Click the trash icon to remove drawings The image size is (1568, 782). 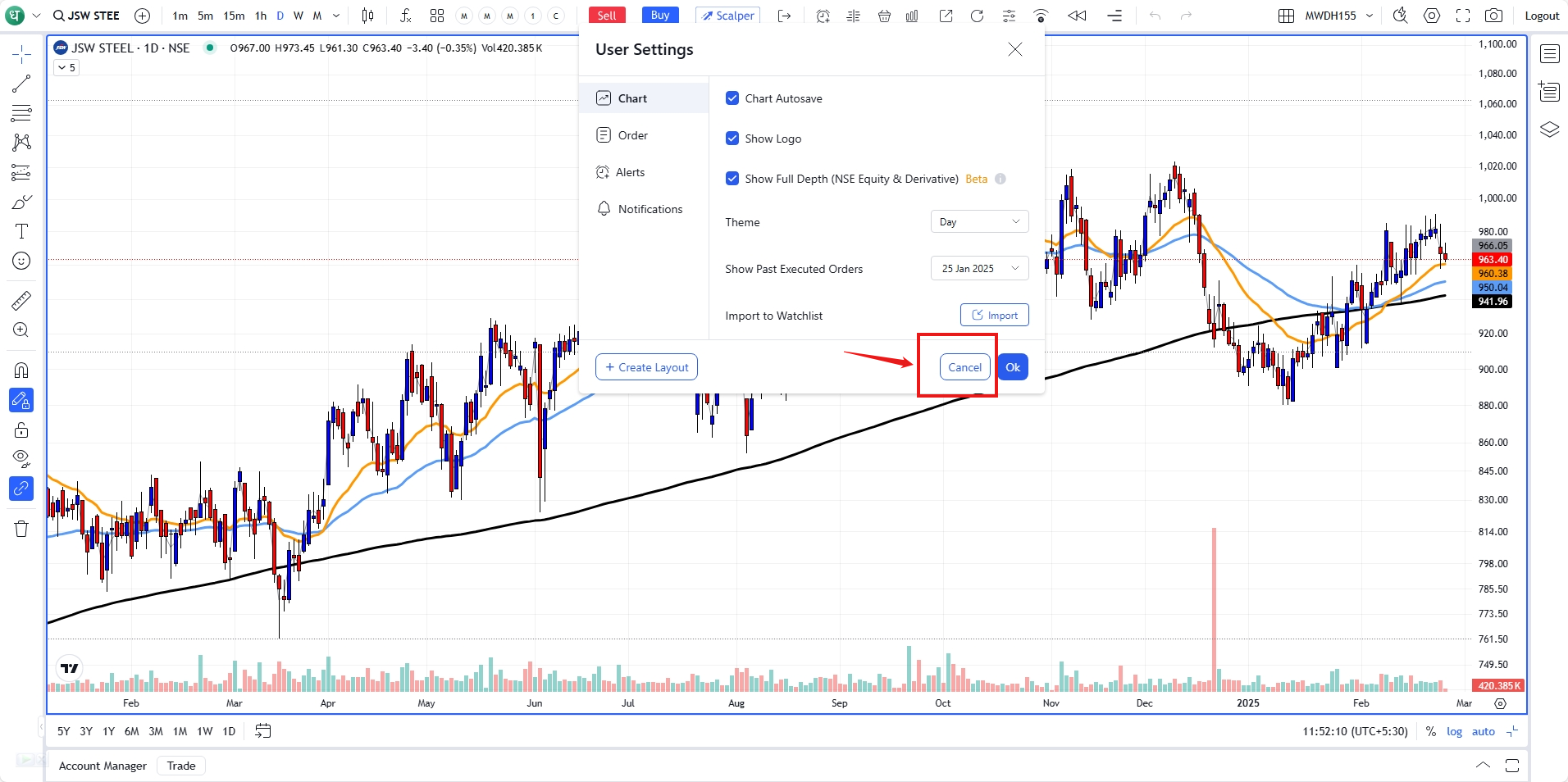coord(21,529)
